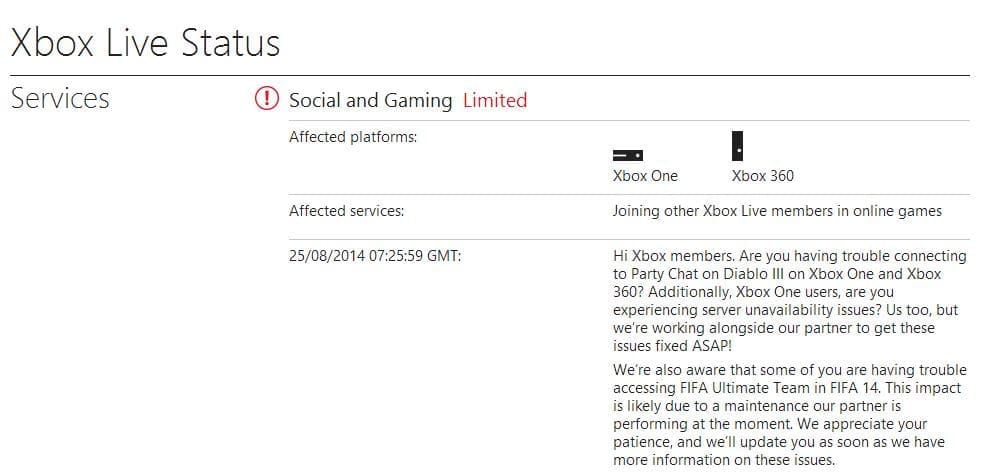
Task: Click the sentence mentioning Diablo III Party Chat
Action: tap(790, 274)
